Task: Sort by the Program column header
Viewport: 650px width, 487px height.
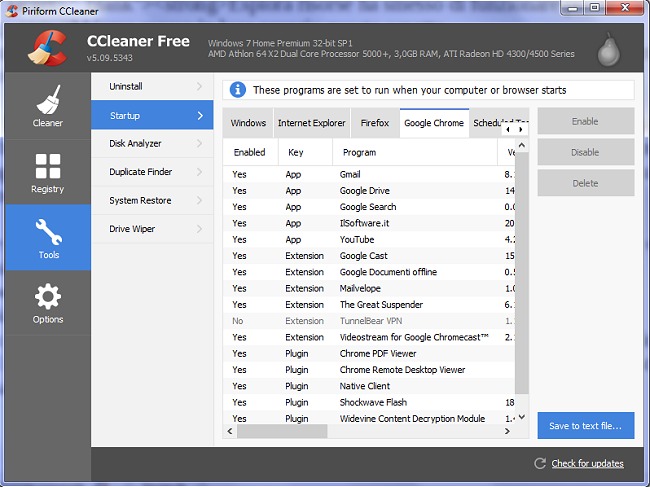Action: (415, 152)
